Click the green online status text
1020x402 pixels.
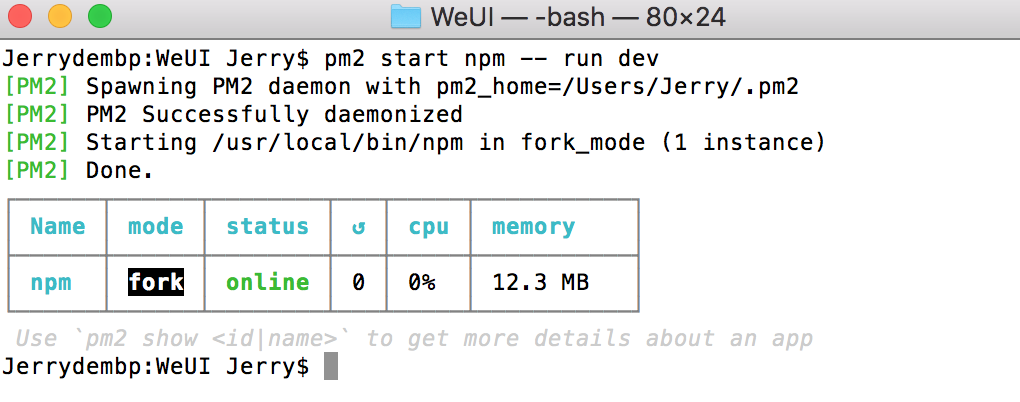pos(267,282)
